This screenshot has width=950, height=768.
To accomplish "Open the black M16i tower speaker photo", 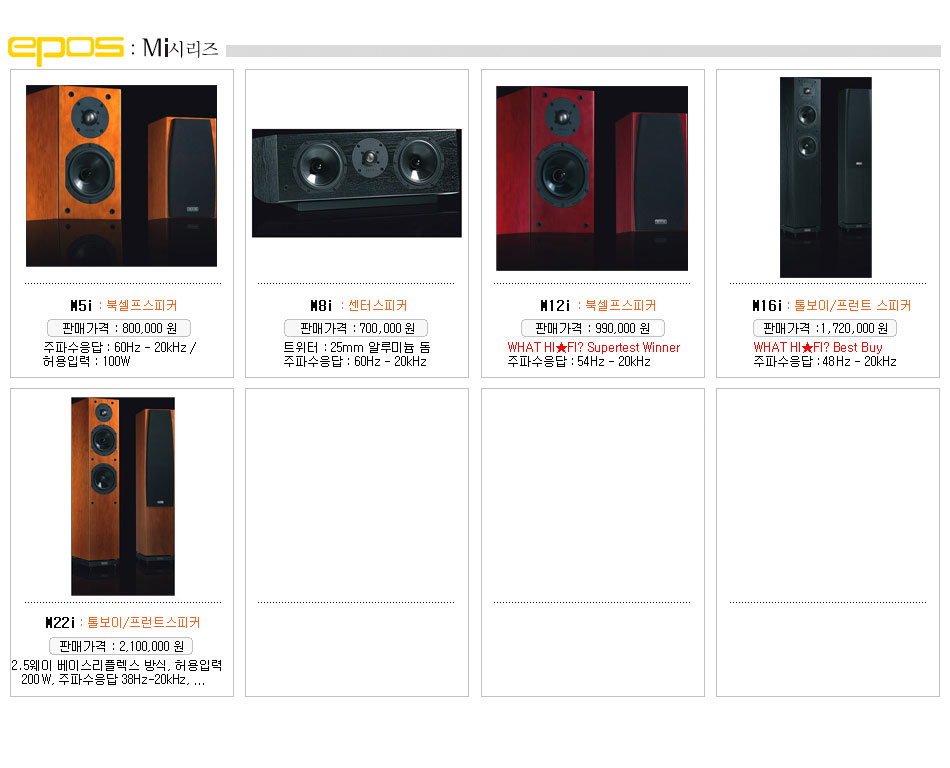I will click(826, 177).
